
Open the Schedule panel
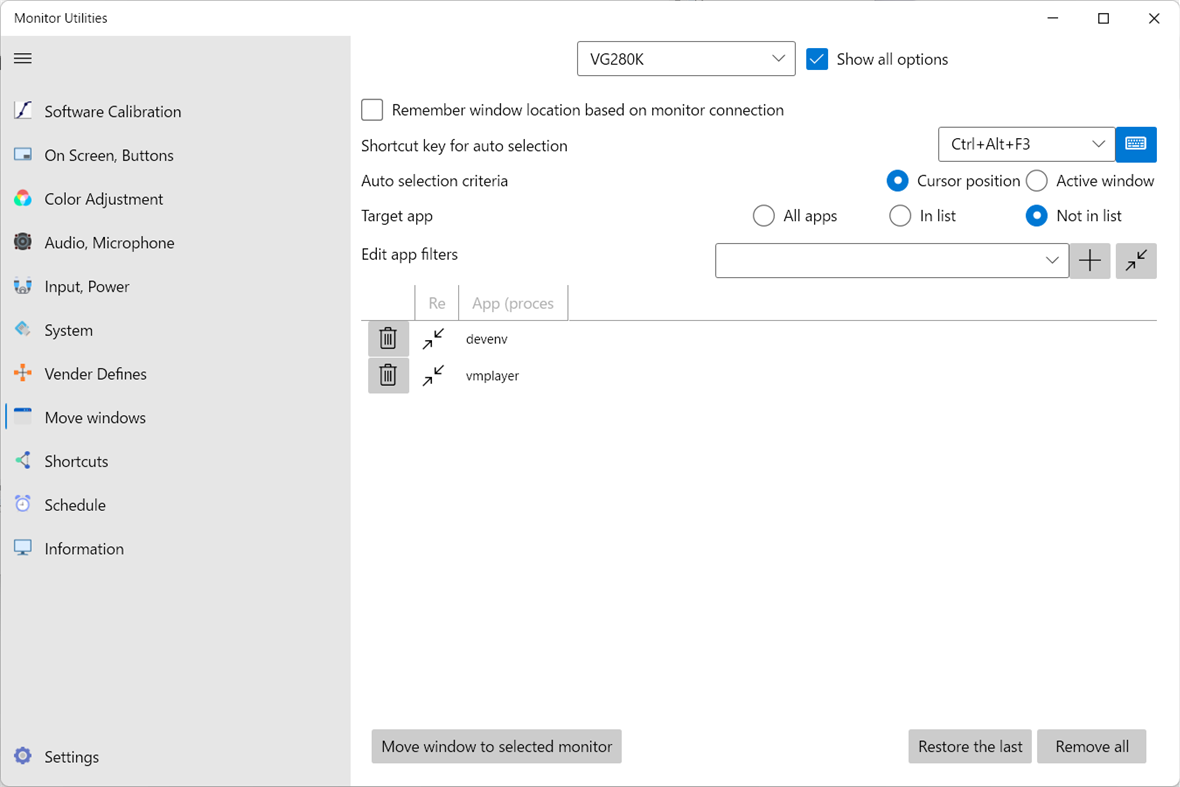[74, 504]
